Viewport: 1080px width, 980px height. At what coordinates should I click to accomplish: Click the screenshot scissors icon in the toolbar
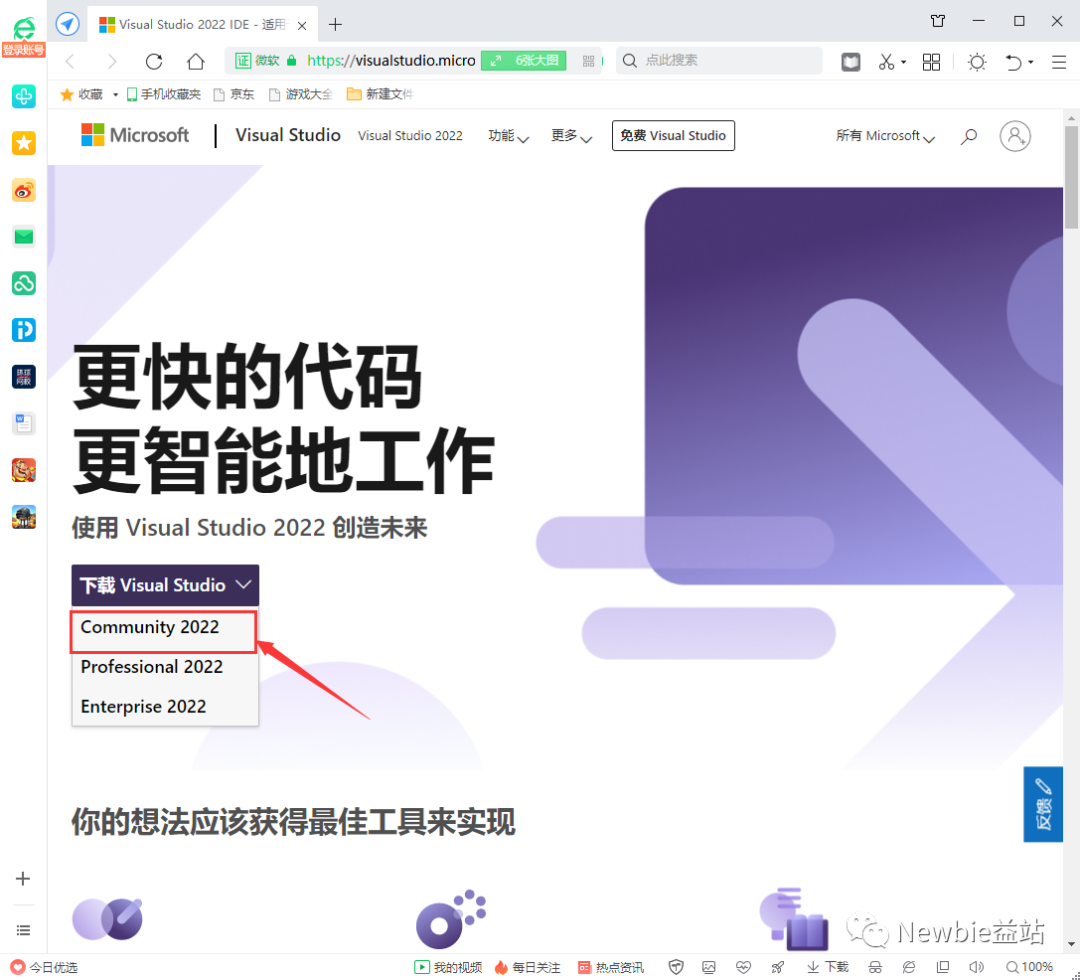(886, 62)
